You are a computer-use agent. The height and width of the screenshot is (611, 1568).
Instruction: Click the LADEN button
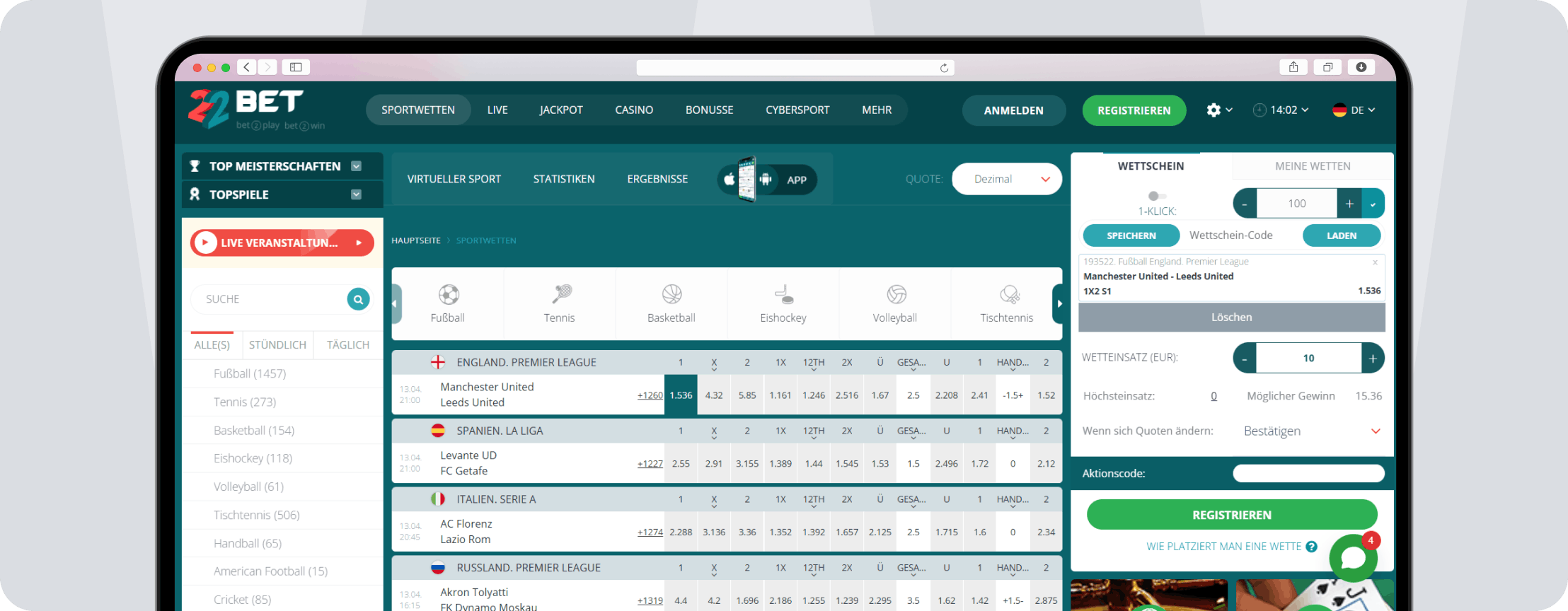click(x=1342, y=235)
